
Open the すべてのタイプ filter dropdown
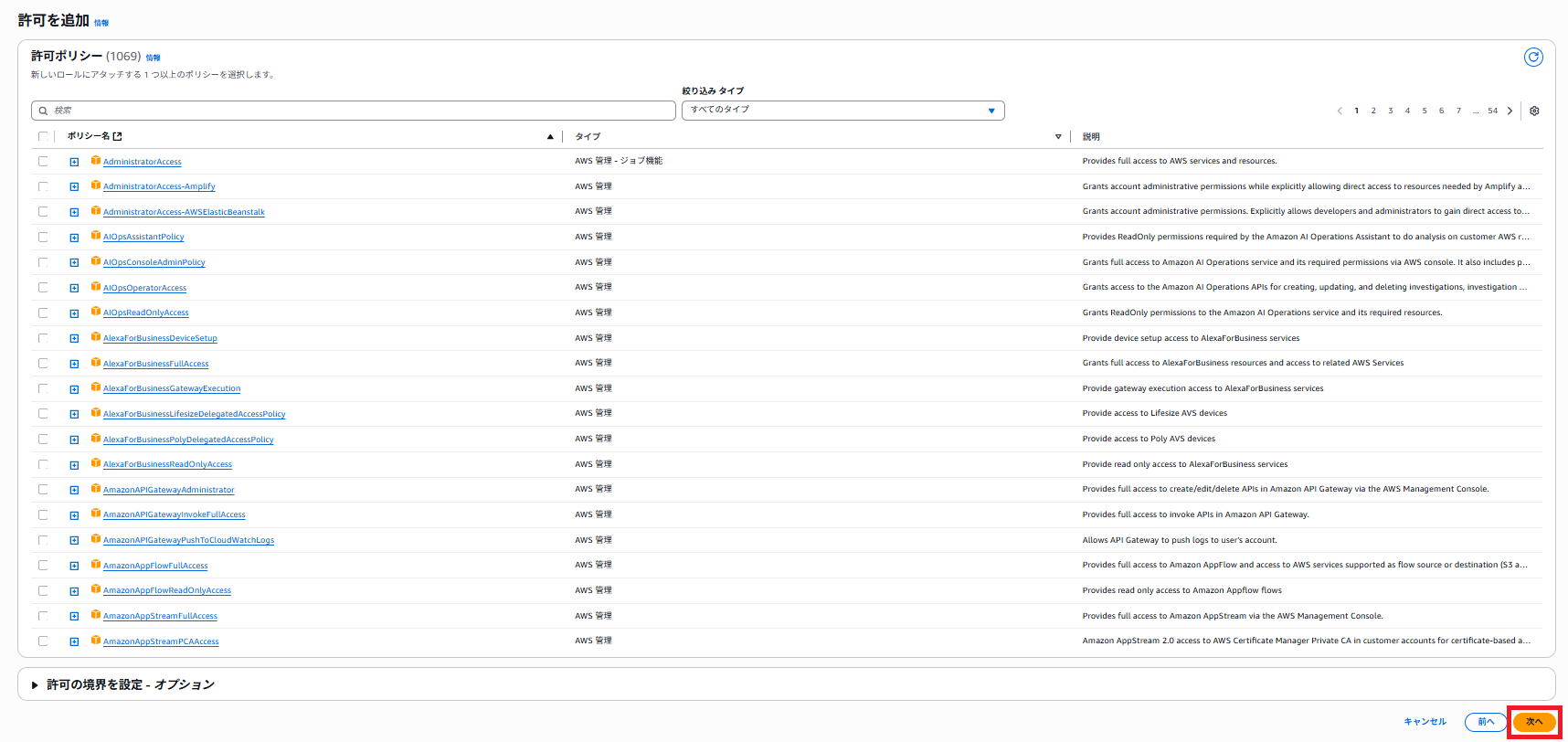click(x=842, y=111)
